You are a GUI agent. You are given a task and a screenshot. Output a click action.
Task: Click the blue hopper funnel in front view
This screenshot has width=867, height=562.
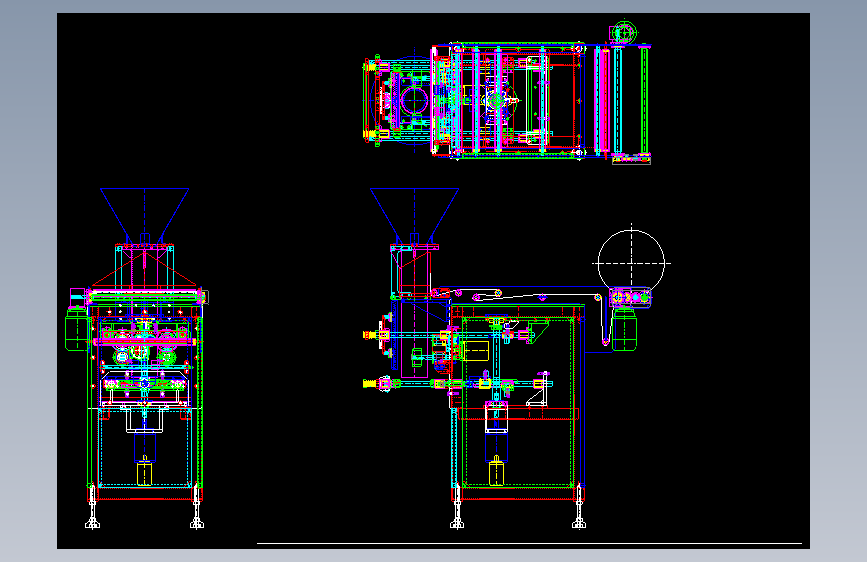[144, 216]
